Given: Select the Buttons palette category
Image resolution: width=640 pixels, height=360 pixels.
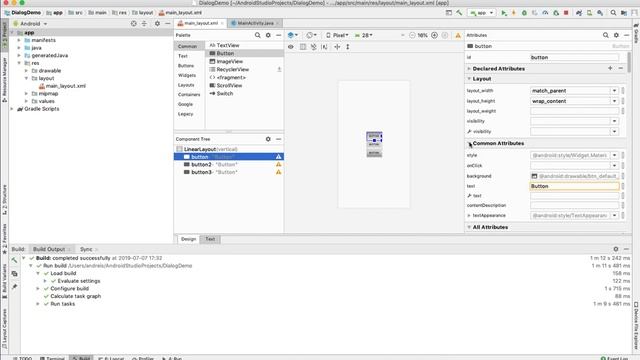Looking at the screenshot, I should pyautogui.click(x=186, y=66).
